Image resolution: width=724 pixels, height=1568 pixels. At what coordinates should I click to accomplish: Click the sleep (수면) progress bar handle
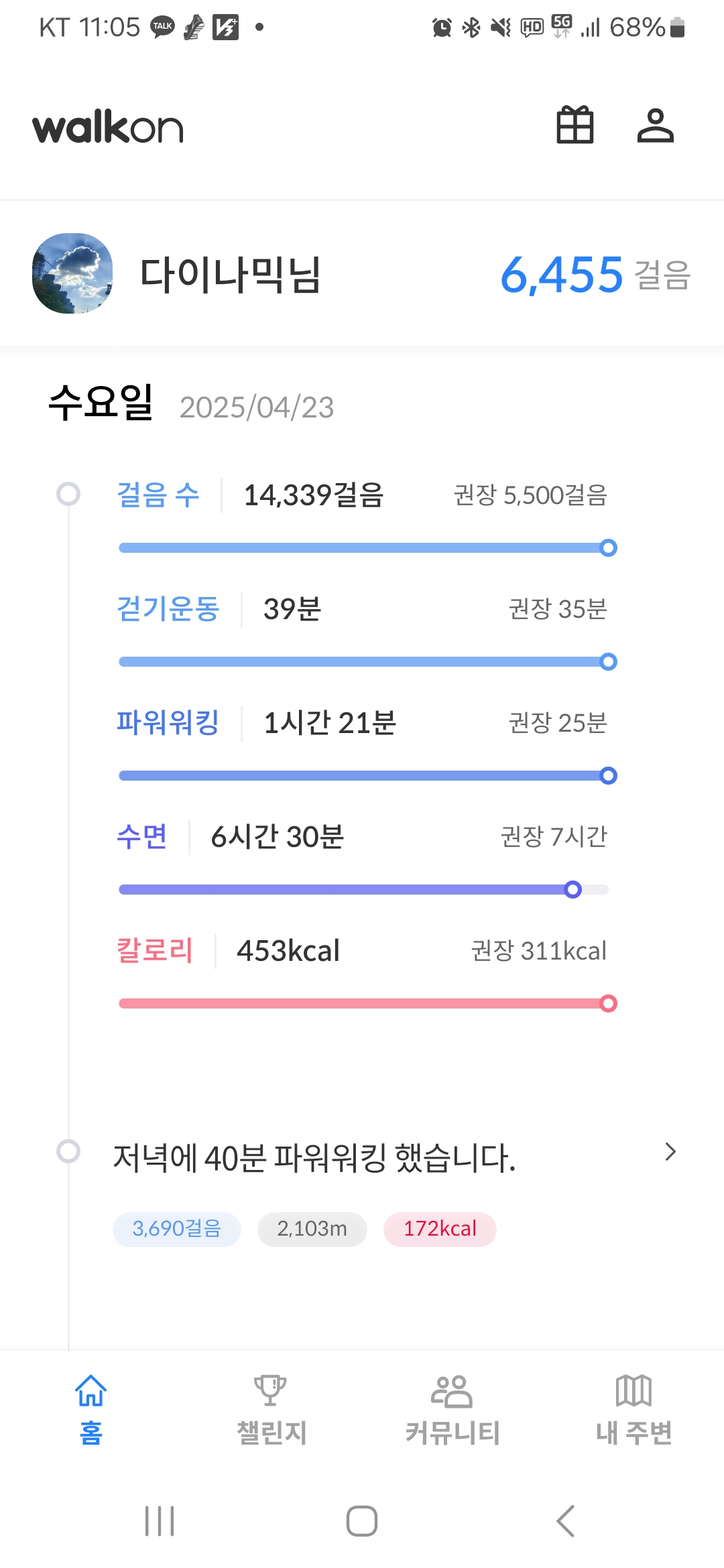pos(572,890)
